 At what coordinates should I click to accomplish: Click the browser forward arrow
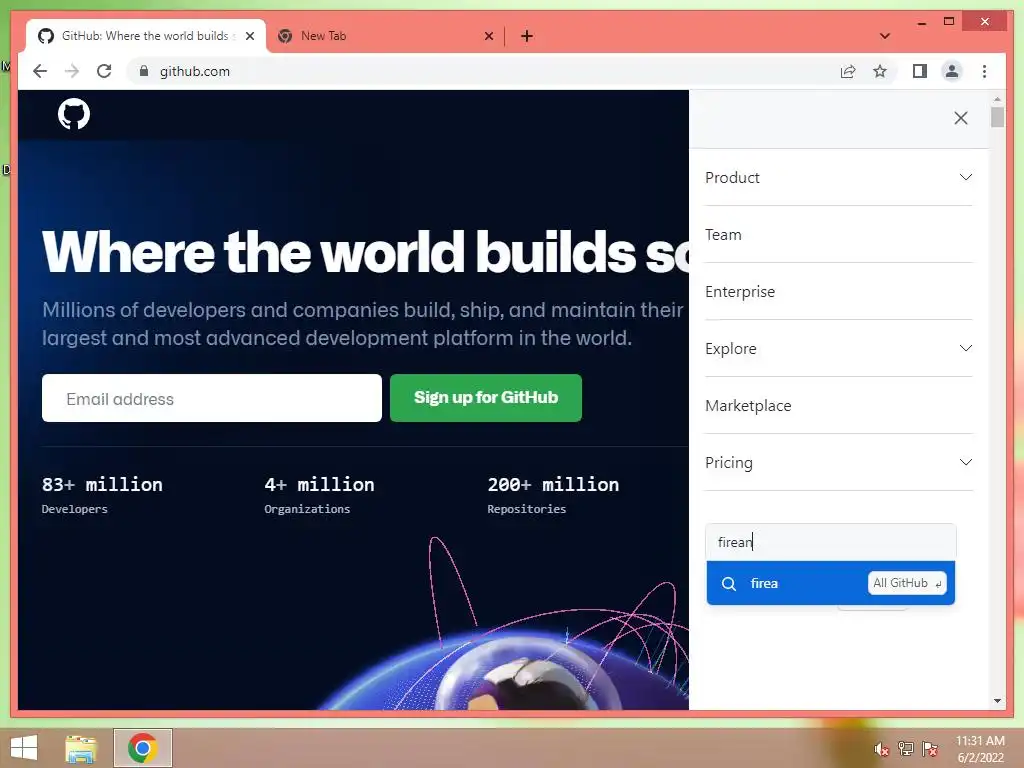72,71
